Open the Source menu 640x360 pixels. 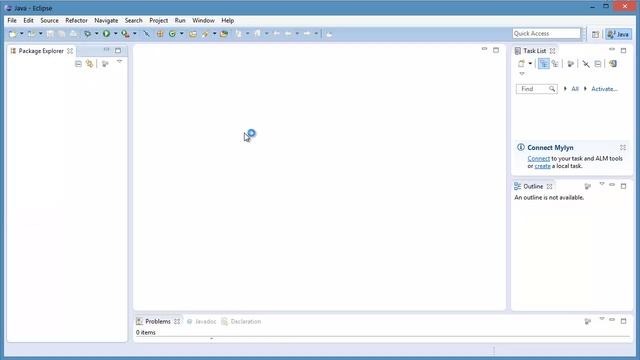(49, 20)
